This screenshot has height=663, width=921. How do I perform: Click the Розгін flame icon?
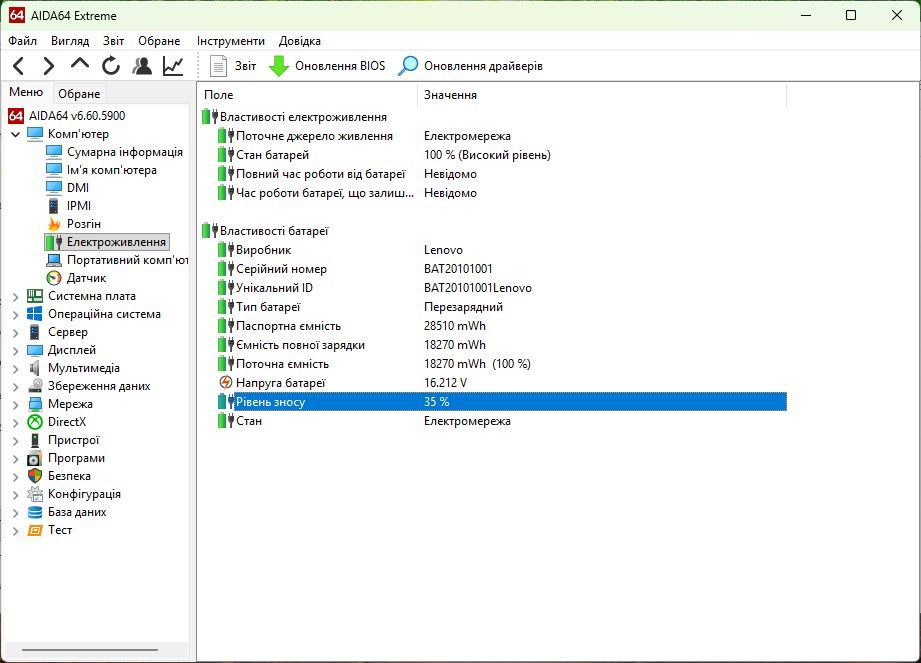coord(54,224)
